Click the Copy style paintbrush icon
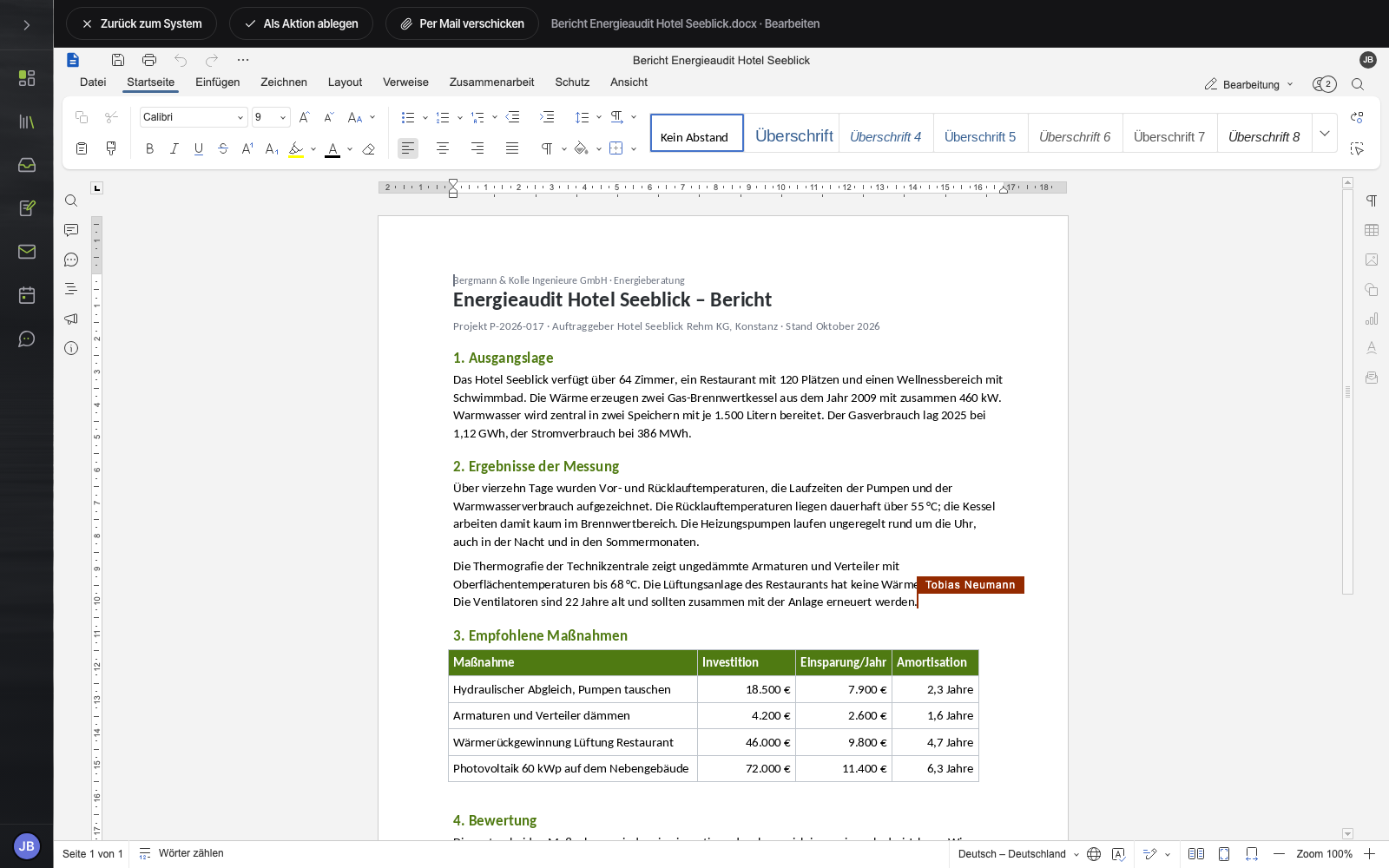 click(x=111, y=148)
